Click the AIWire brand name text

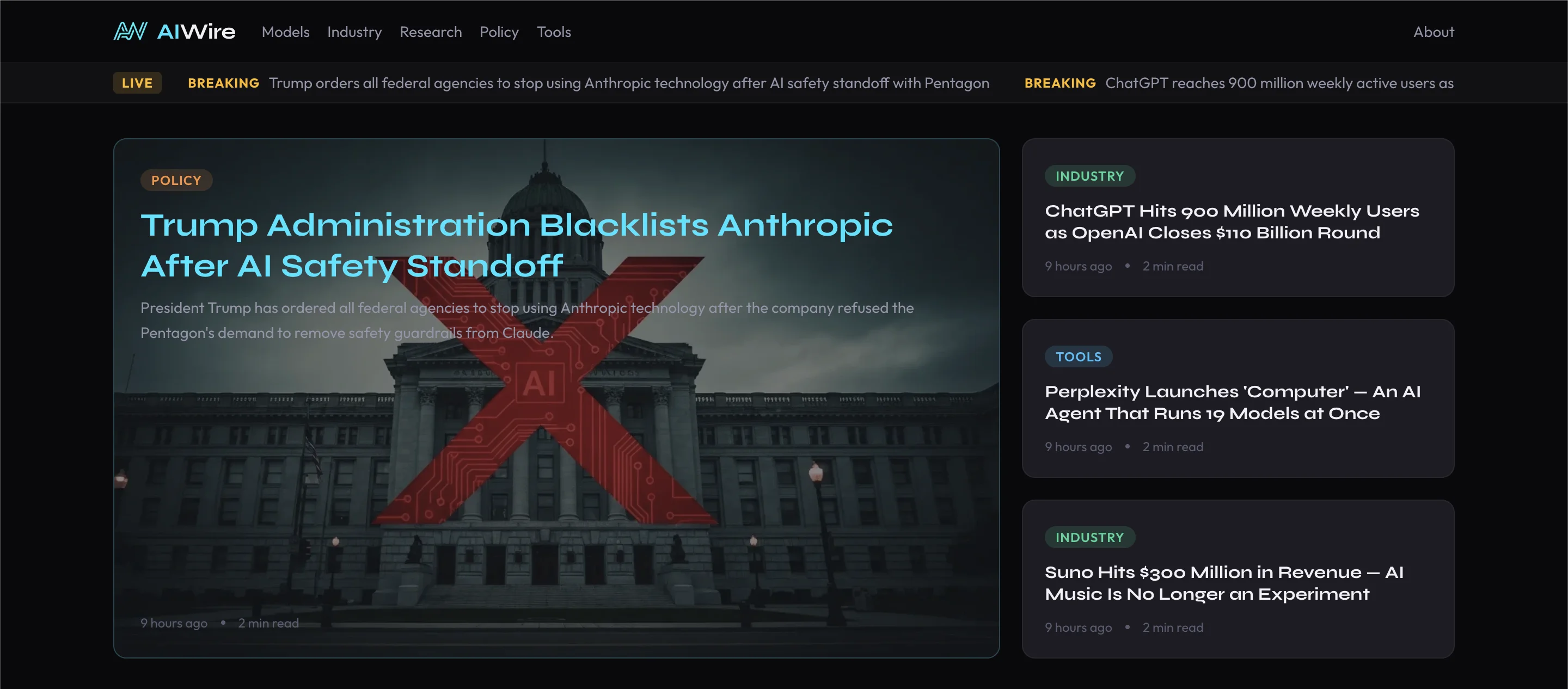click(196, 32)
